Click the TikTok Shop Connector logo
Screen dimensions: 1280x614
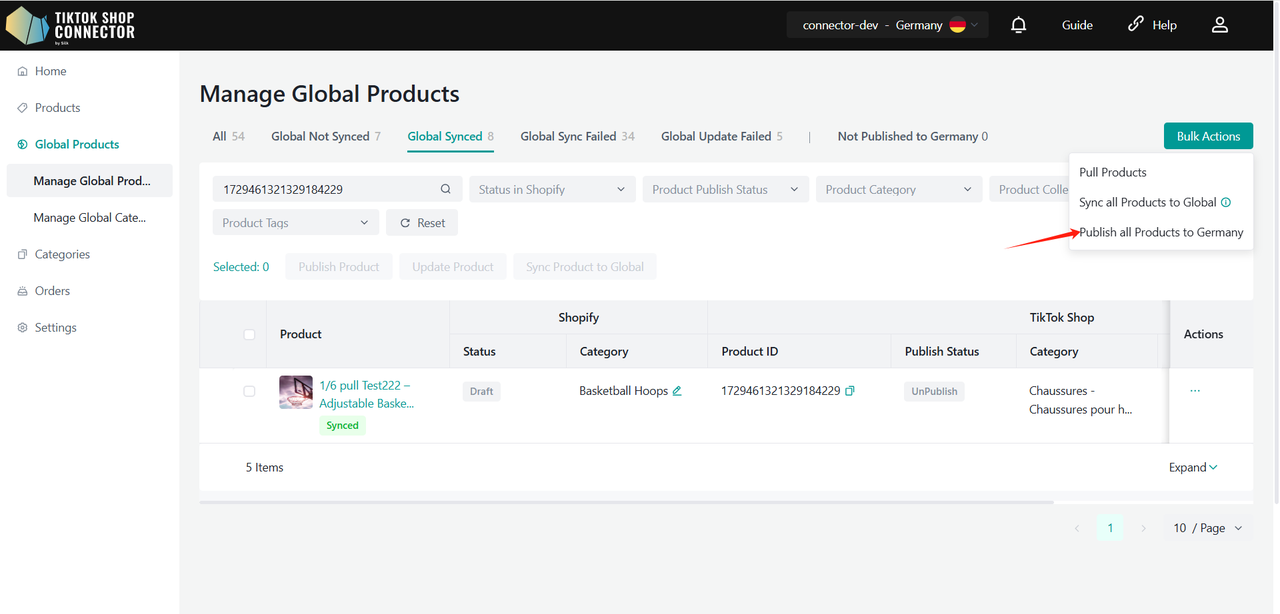tap(70, 25)
